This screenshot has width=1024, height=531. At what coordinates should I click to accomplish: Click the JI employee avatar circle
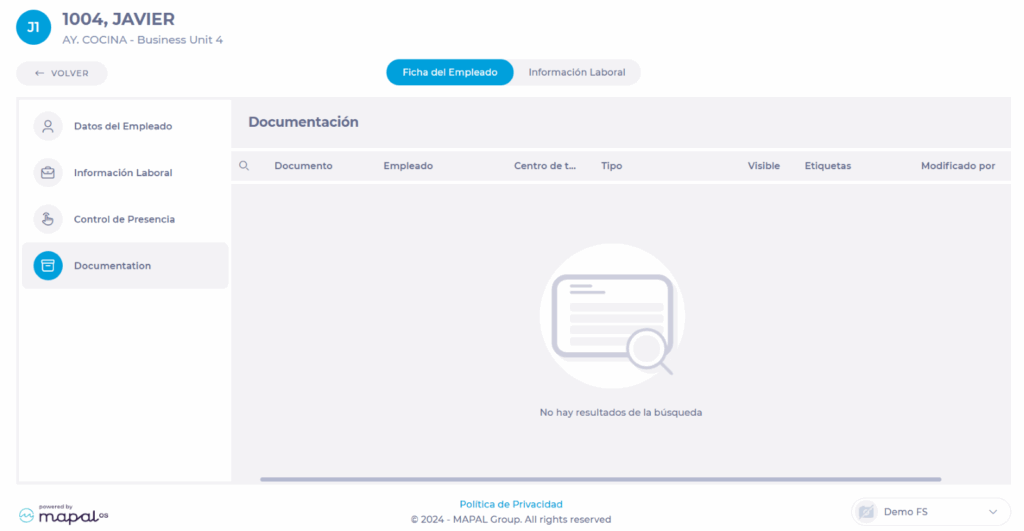point(33,28)
